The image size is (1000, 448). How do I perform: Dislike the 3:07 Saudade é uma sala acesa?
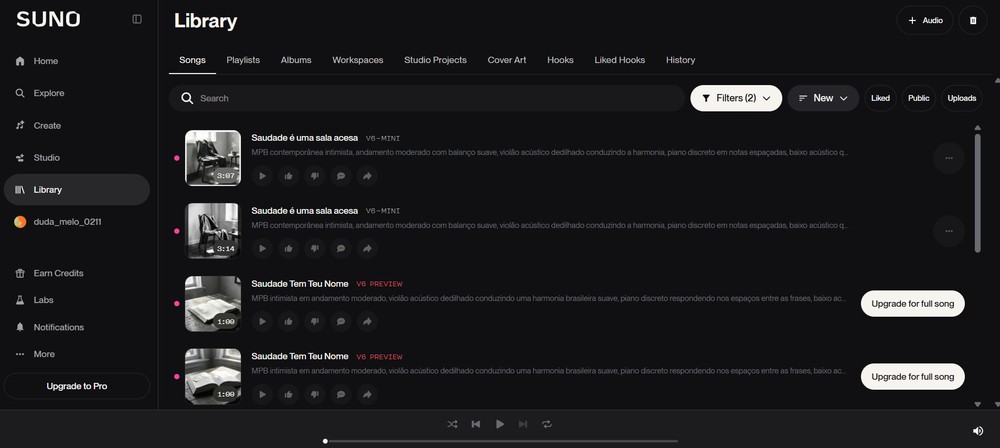(314, 176)
